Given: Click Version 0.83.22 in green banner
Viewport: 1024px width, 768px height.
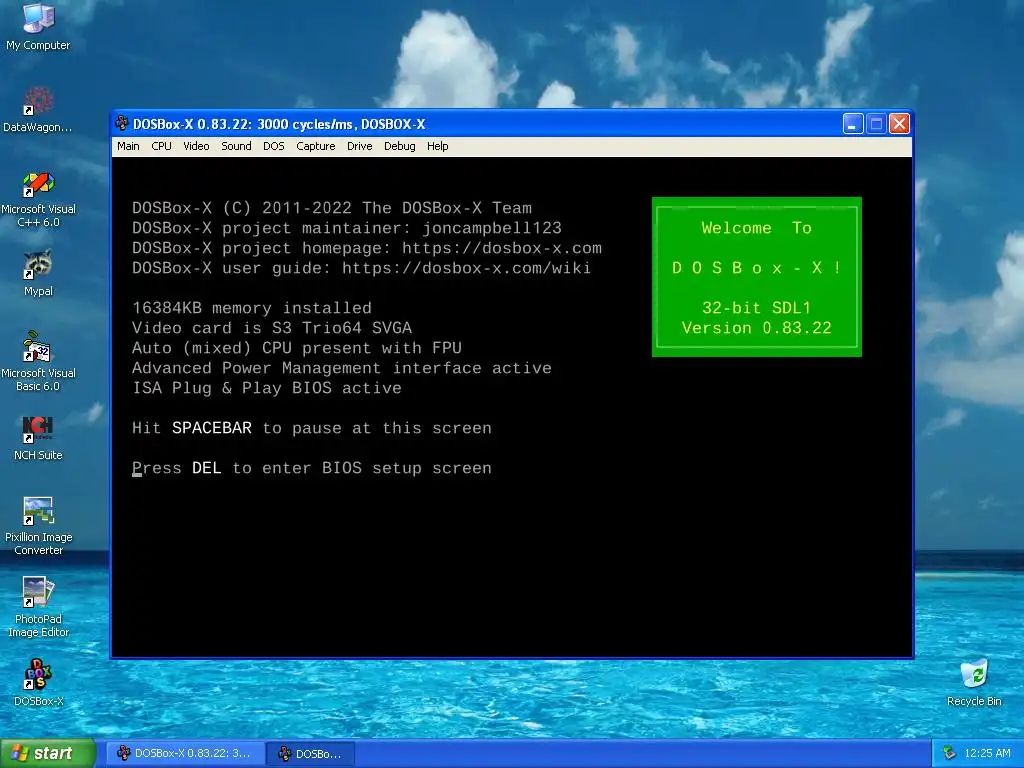Looking at the screenshot, I should tap(756, 328).
